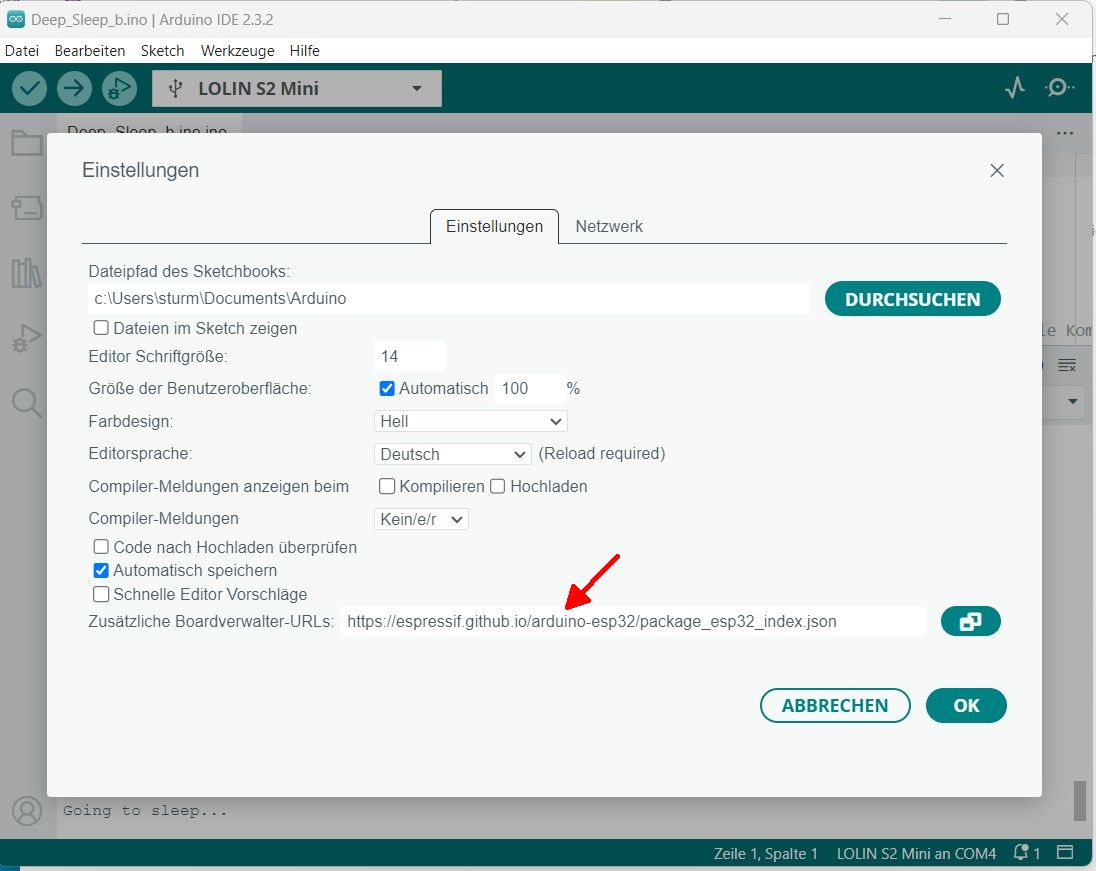The image size is (1096, 871).
Task: Open the Sketchbook folder sidebar icon
Action: tap(26, 144)
